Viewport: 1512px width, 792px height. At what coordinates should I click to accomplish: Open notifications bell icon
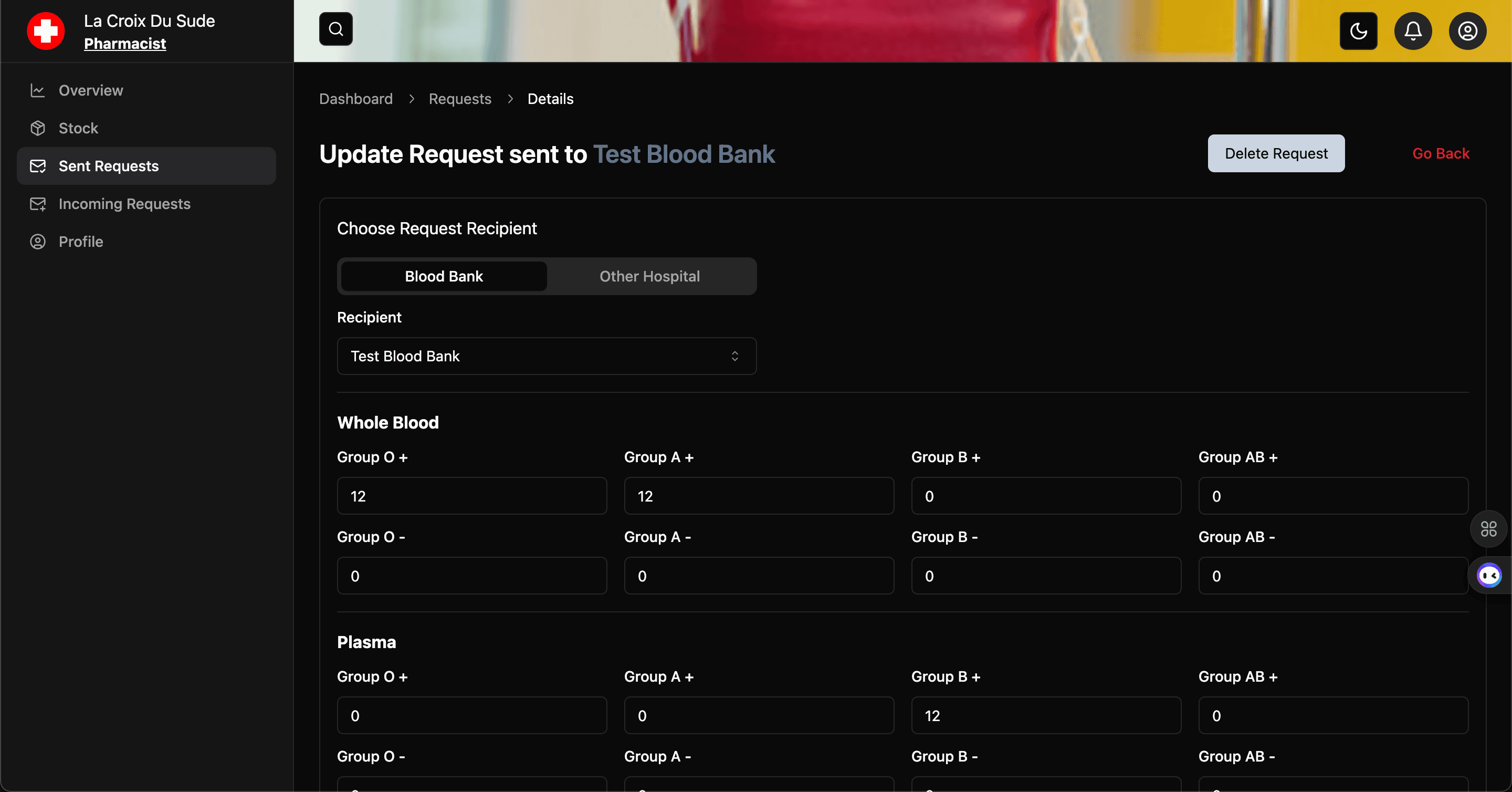point(1413,30)
